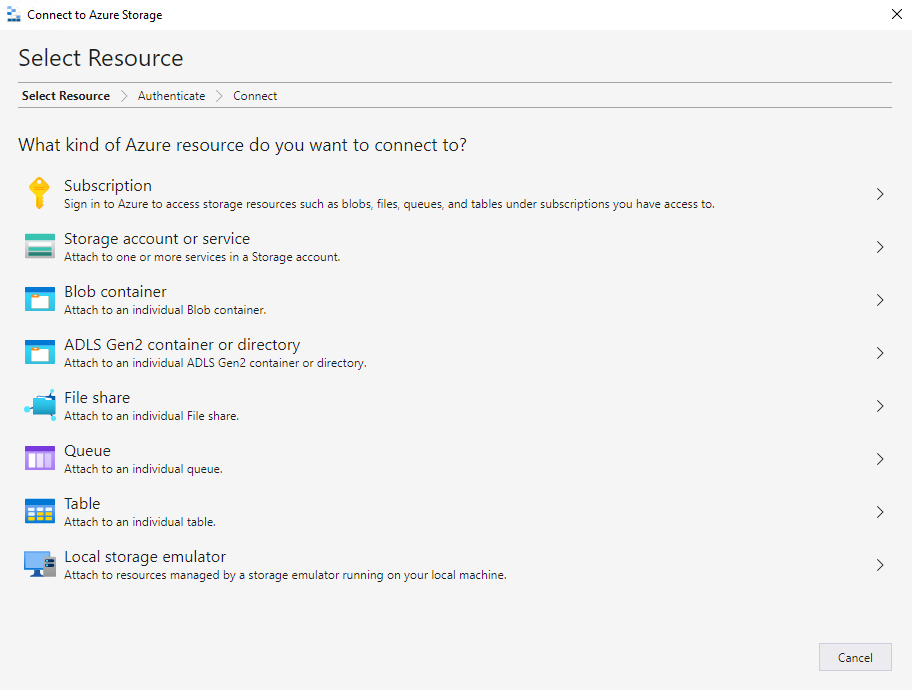Open the Authenticate step

(171, 95)
